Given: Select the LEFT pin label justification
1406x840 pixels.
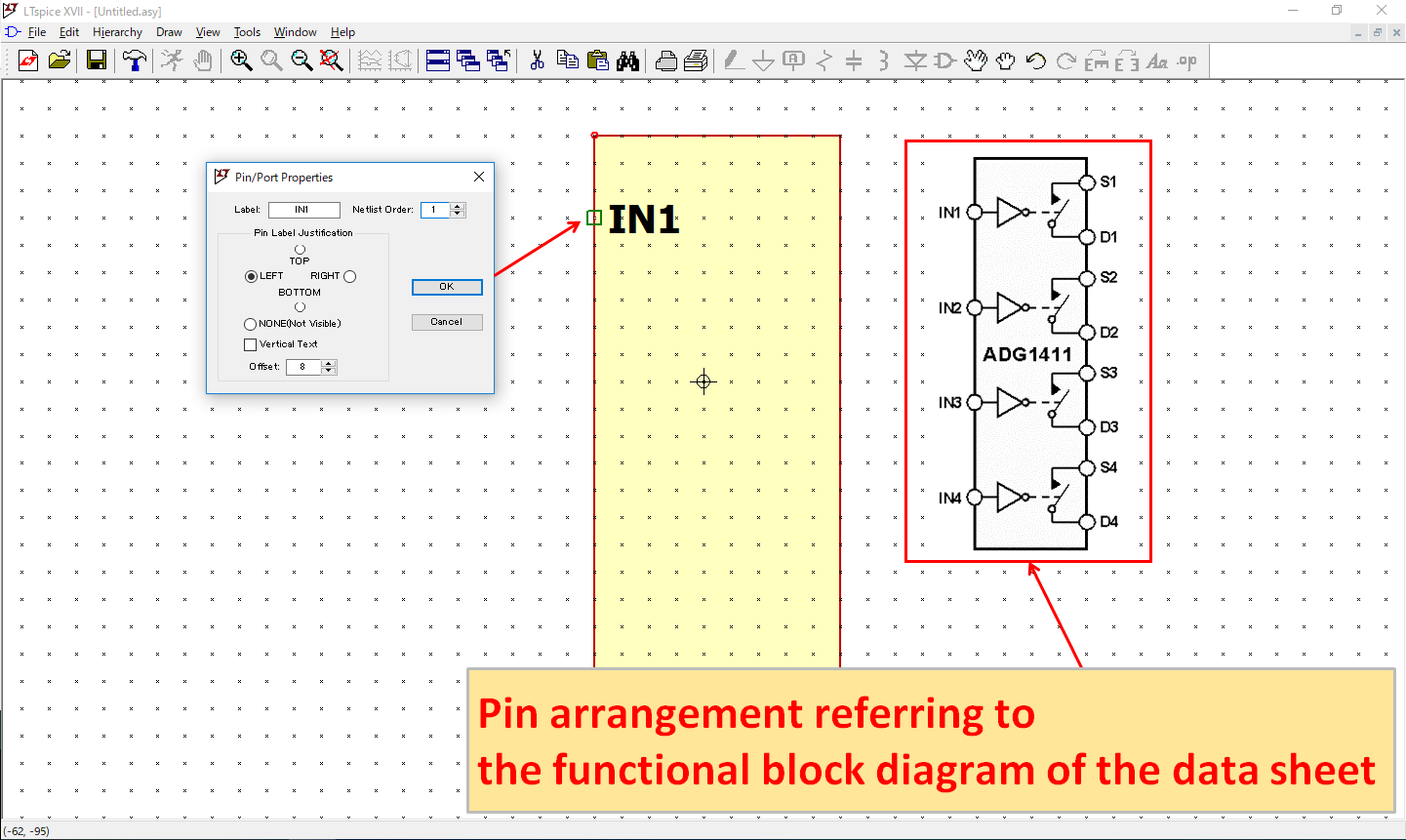Looking at the screenshot, I should pyautogui.click(x=251, y=275).
